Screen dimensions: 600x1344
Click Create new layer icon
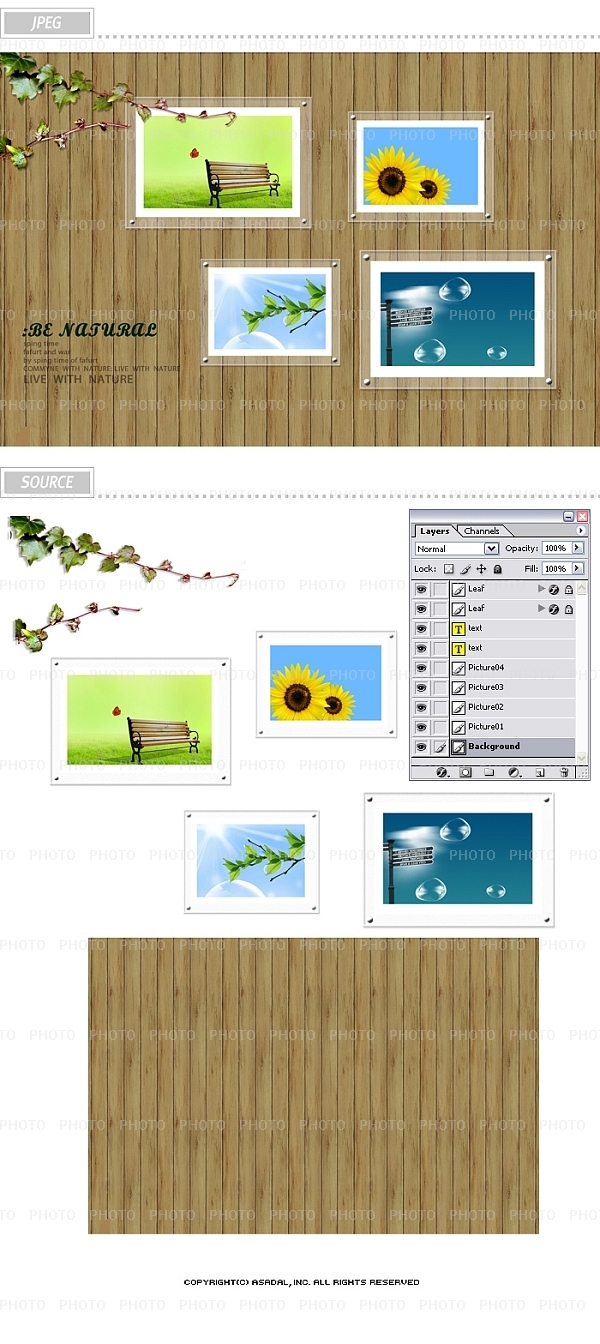coord(540,772)
